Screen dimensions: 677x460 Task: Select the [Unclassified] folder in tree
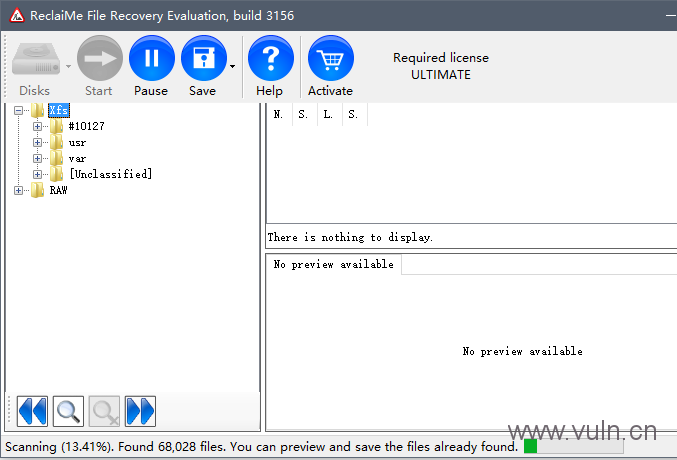click(111, 174)
